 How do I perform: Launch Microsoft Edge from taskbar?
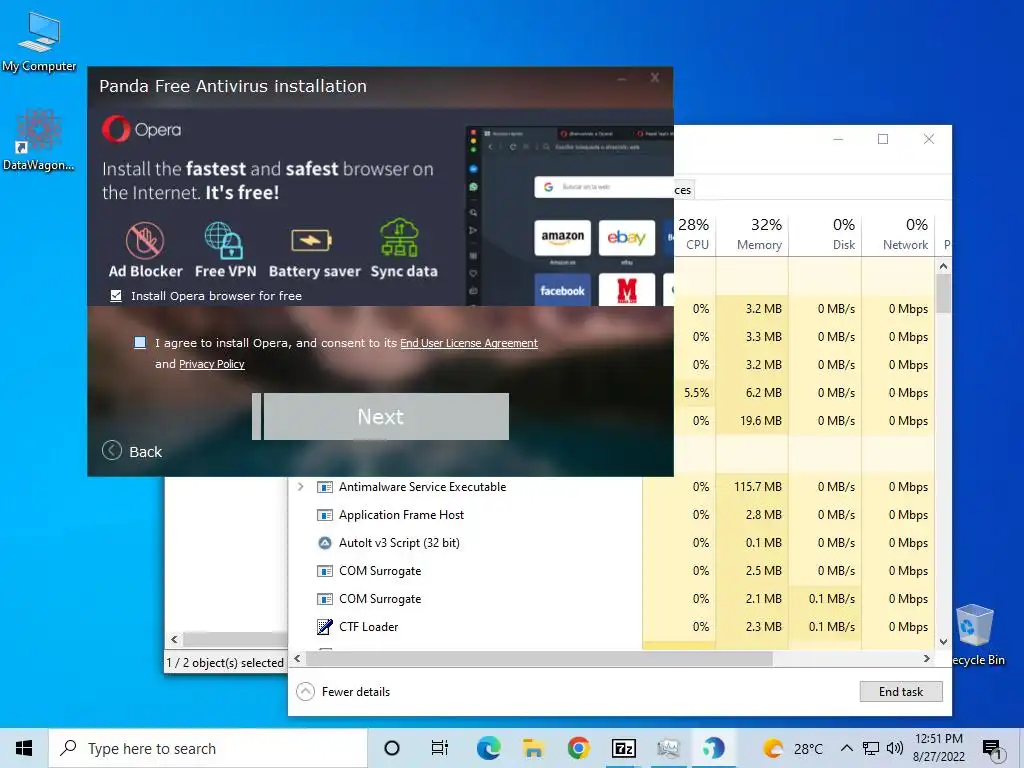pos(488,748)
